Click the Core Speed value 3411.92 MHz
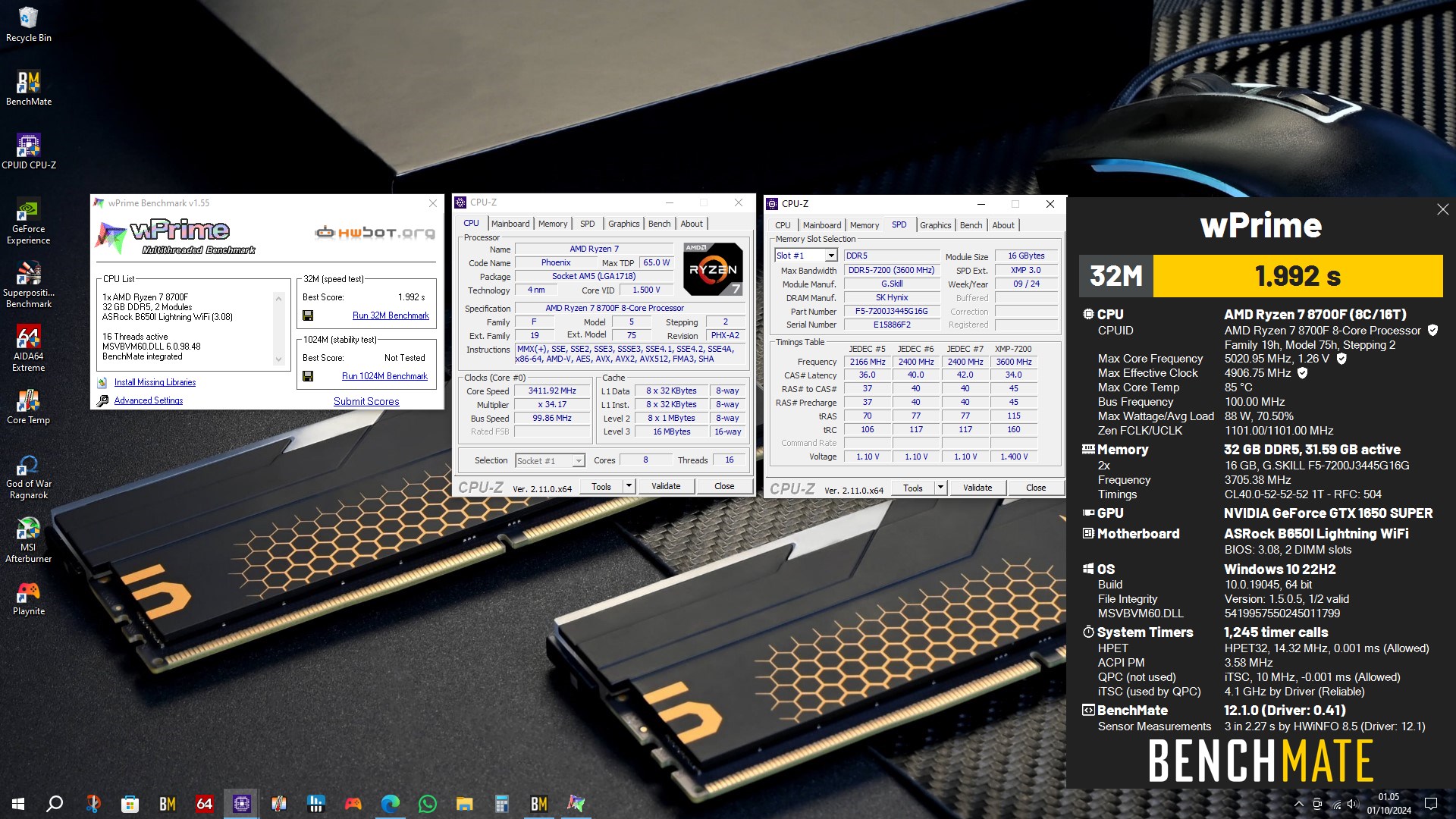1456x819 pixels. [x=552, y=391]
